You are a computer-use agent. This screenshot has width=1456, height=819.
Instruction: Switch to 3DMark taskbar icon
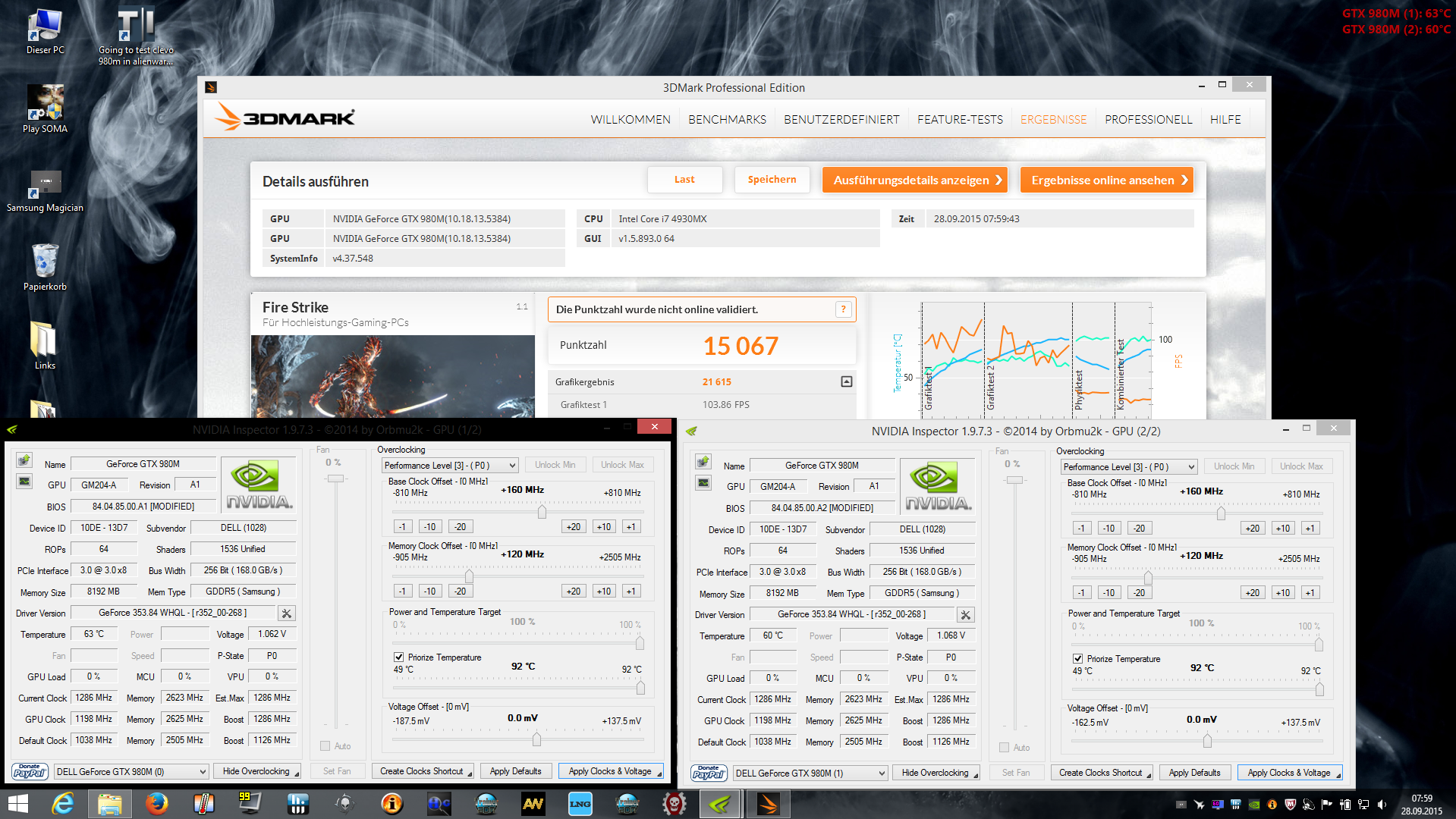pyautogui.click(x=768, y=804)
